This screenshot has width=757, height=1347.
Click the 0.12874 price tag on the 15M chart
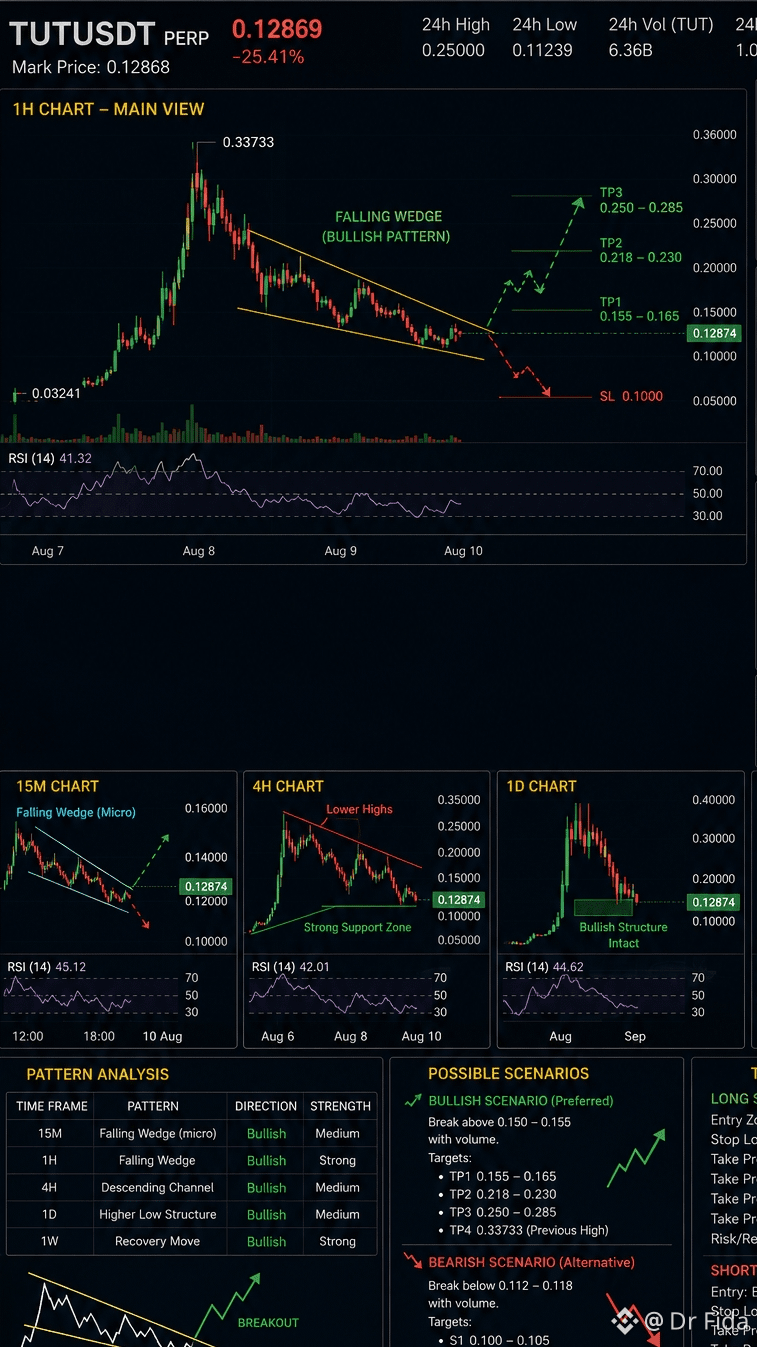205,886
